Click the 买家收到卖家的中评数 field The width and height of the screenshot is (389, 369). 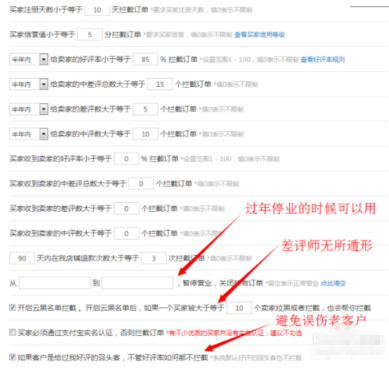[126, 233]
